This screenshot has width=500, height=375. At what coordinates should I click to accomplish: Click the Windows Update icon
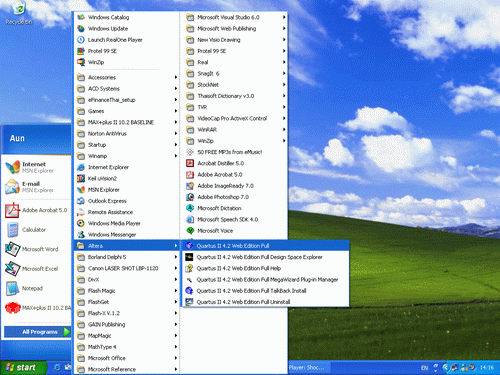(x=81, y=28)
